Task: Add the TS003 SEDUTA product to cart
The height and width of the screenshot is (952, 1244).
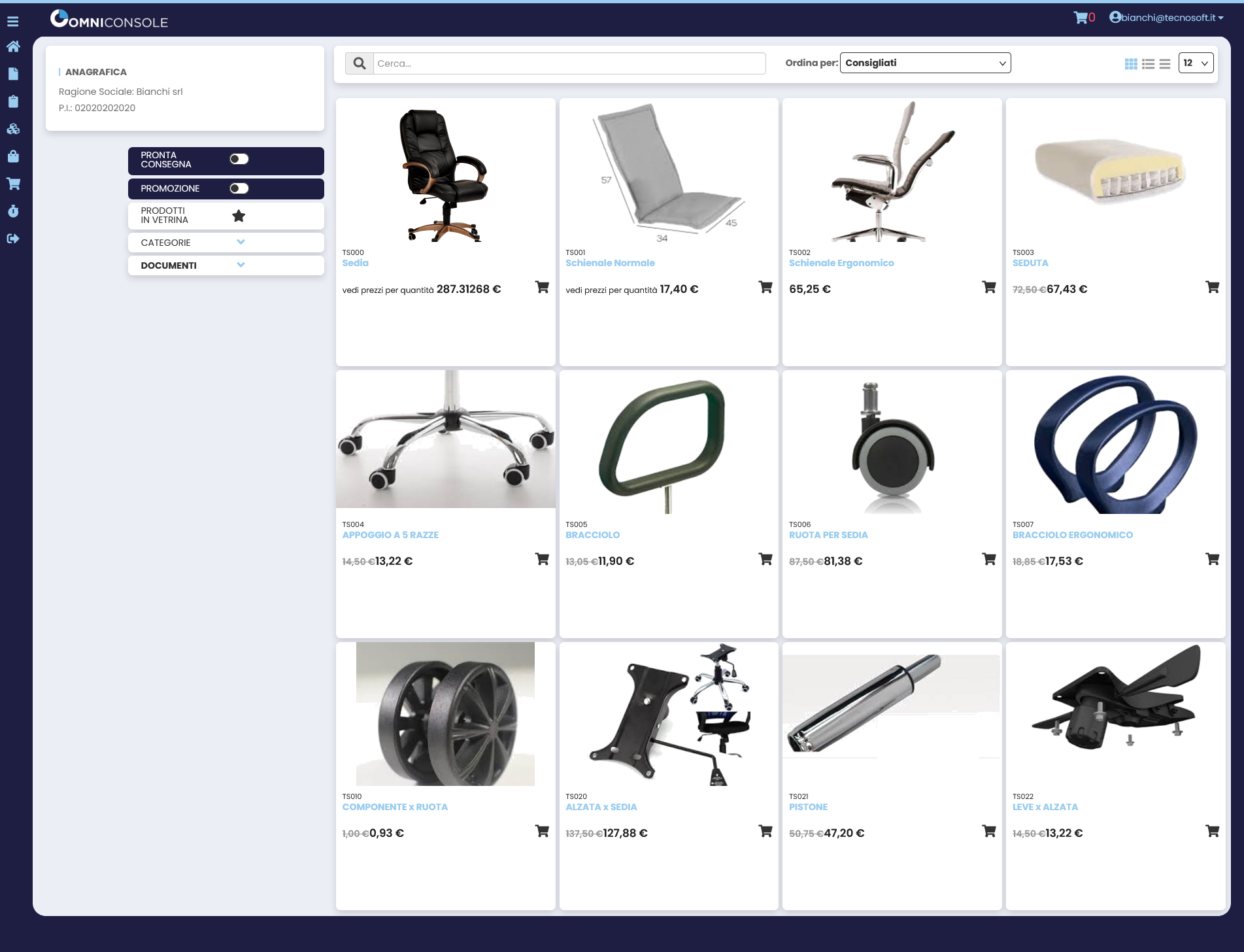Action: tap(1213, 286)
